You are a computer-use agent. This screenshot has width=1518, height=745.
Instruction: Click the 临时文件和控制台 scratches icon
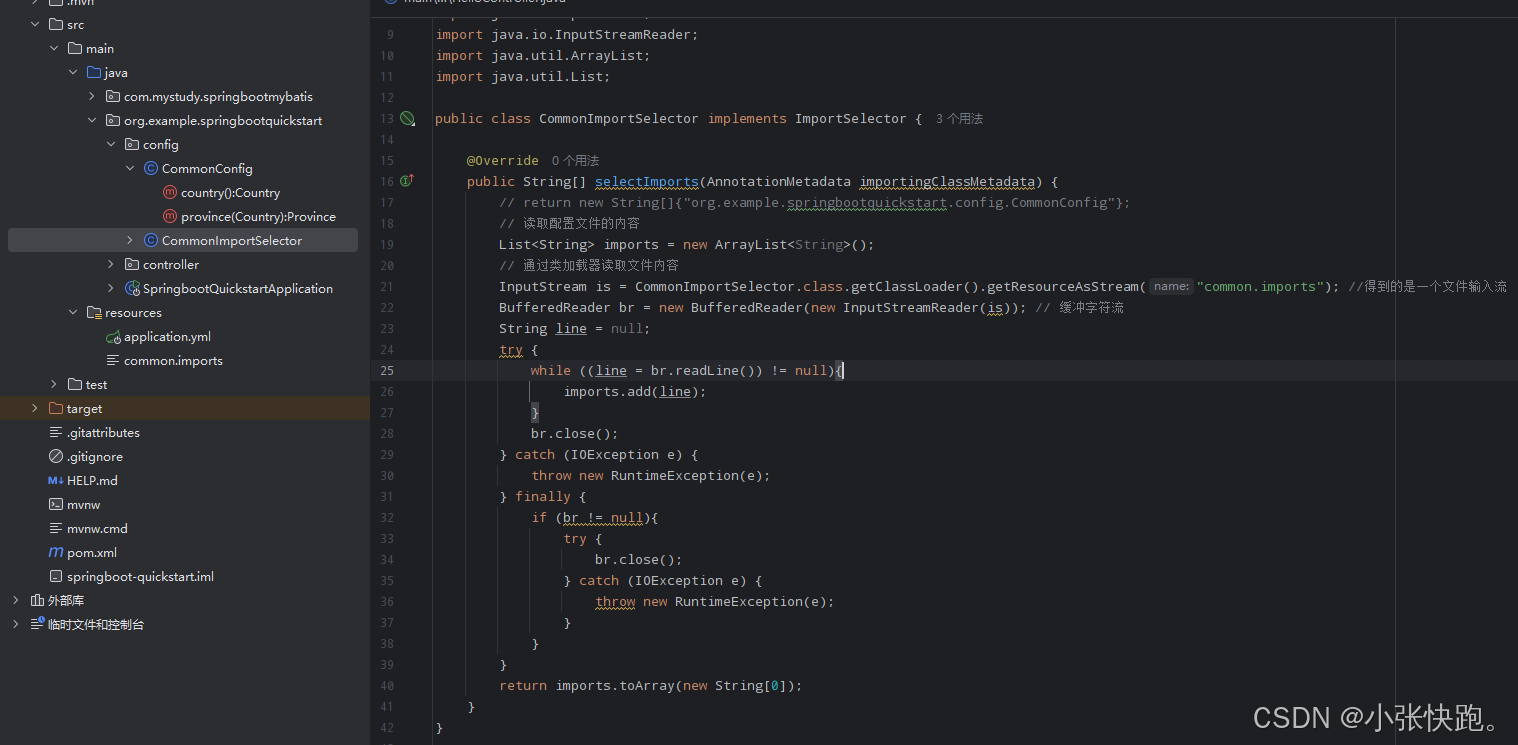tap(37, 625)
